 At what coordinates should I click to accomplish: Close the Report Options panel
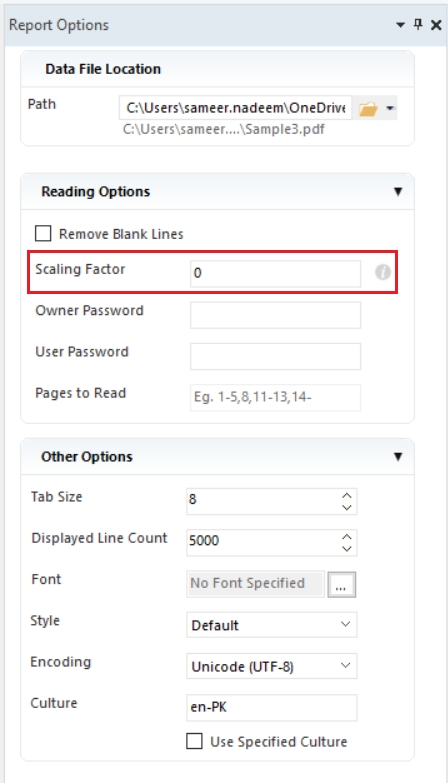click(x=436, y=25)
